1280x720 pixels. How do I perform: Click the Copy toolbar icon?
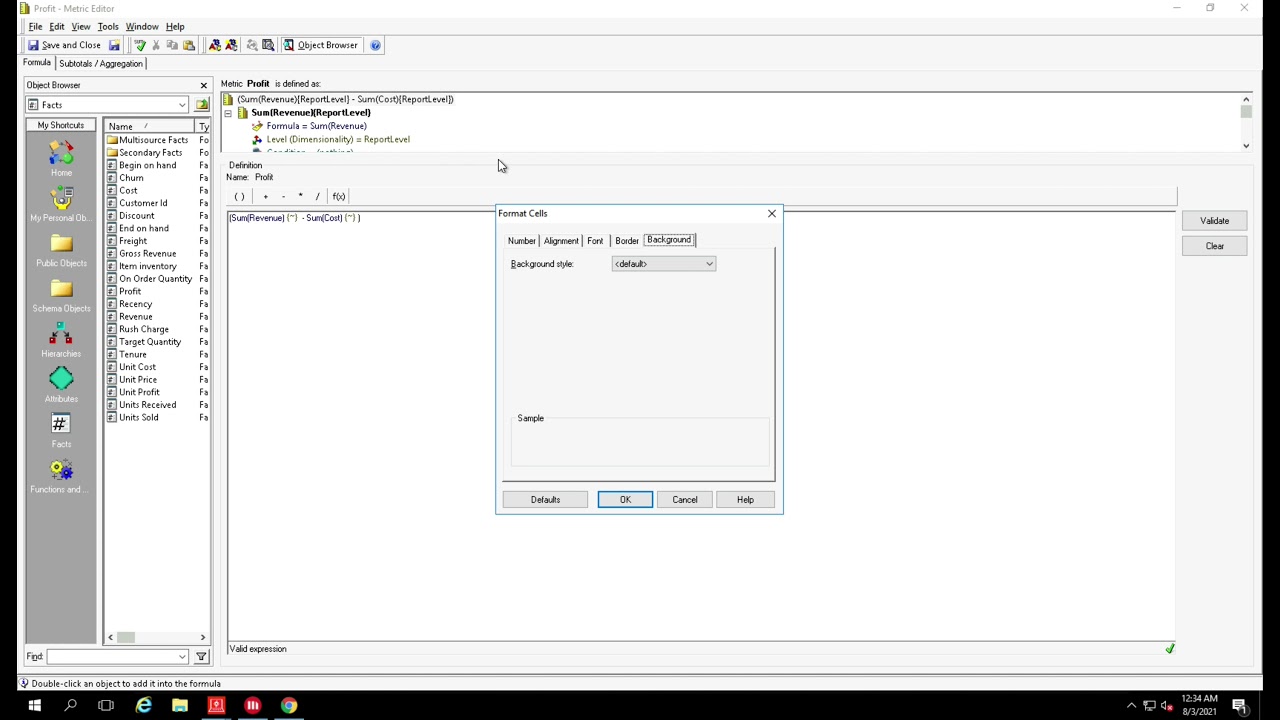click(172, 45)
